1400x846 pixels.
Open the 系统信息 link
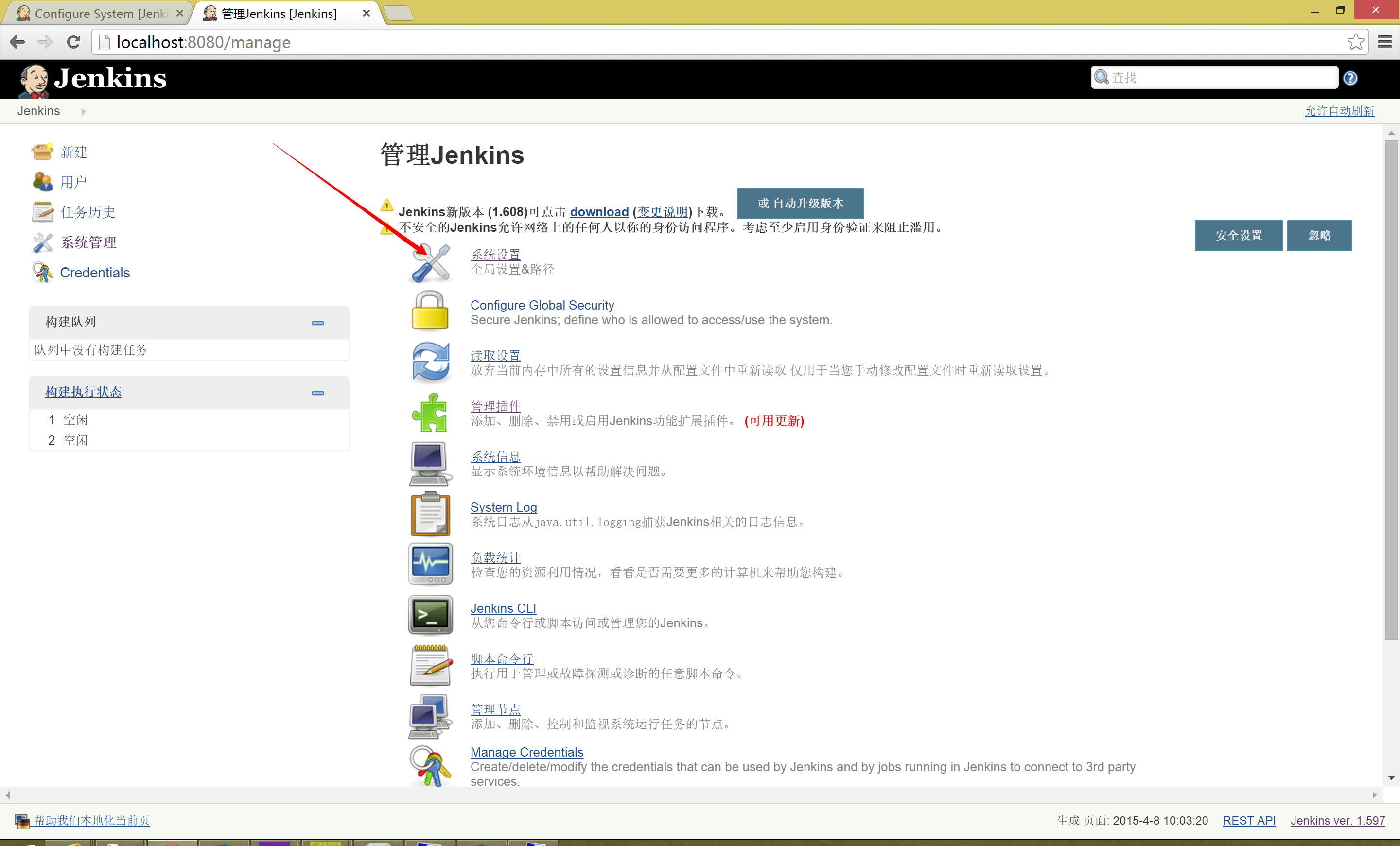click(495, 456)
